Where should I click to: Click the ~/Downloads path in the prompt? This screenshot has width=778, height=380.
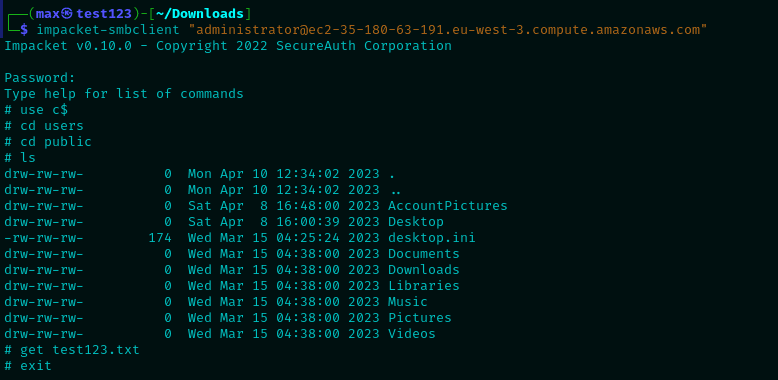[200, 14]
